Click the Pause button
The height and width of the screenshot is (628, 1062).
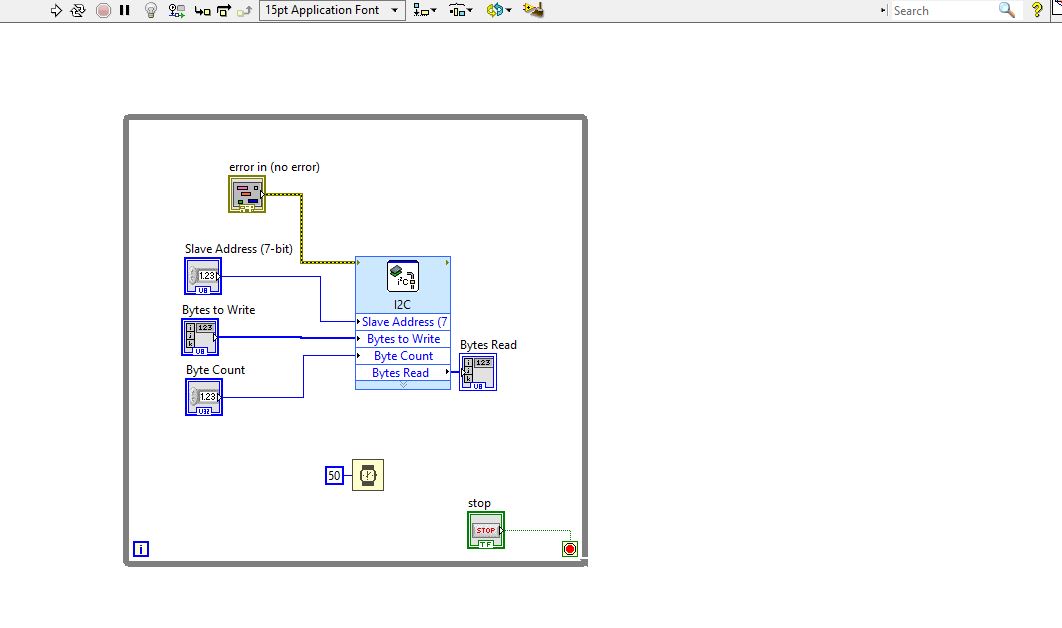(125, 10)
